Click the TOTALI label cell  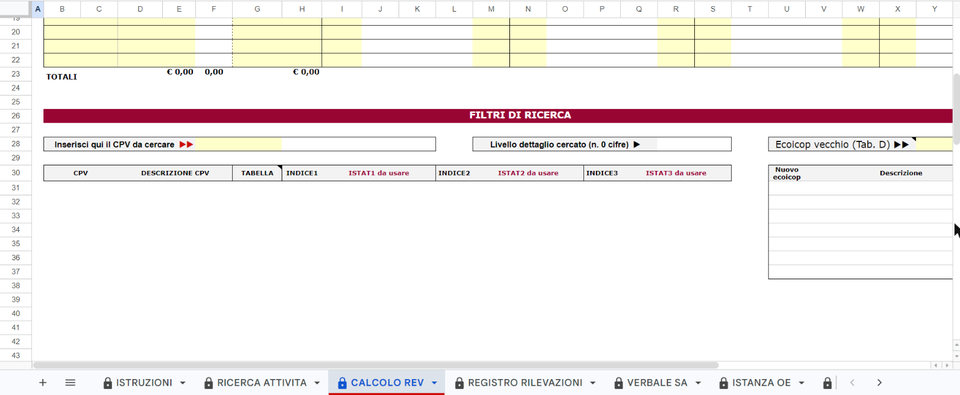tap(62, 77)
